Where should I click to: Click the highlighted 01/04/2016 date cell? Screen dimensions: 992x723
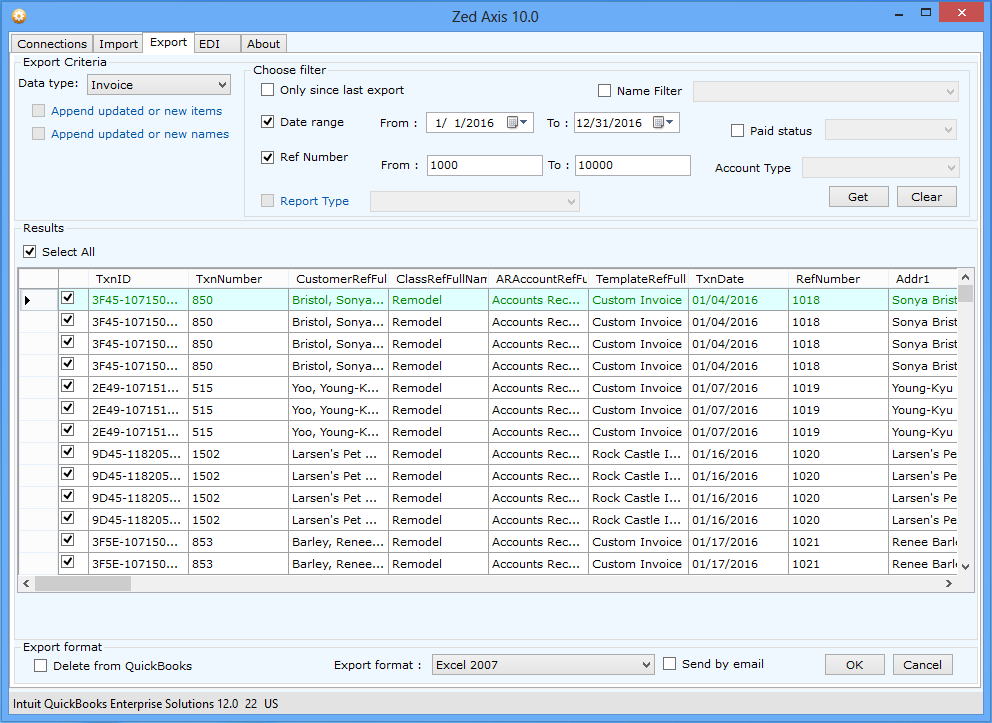738,300
